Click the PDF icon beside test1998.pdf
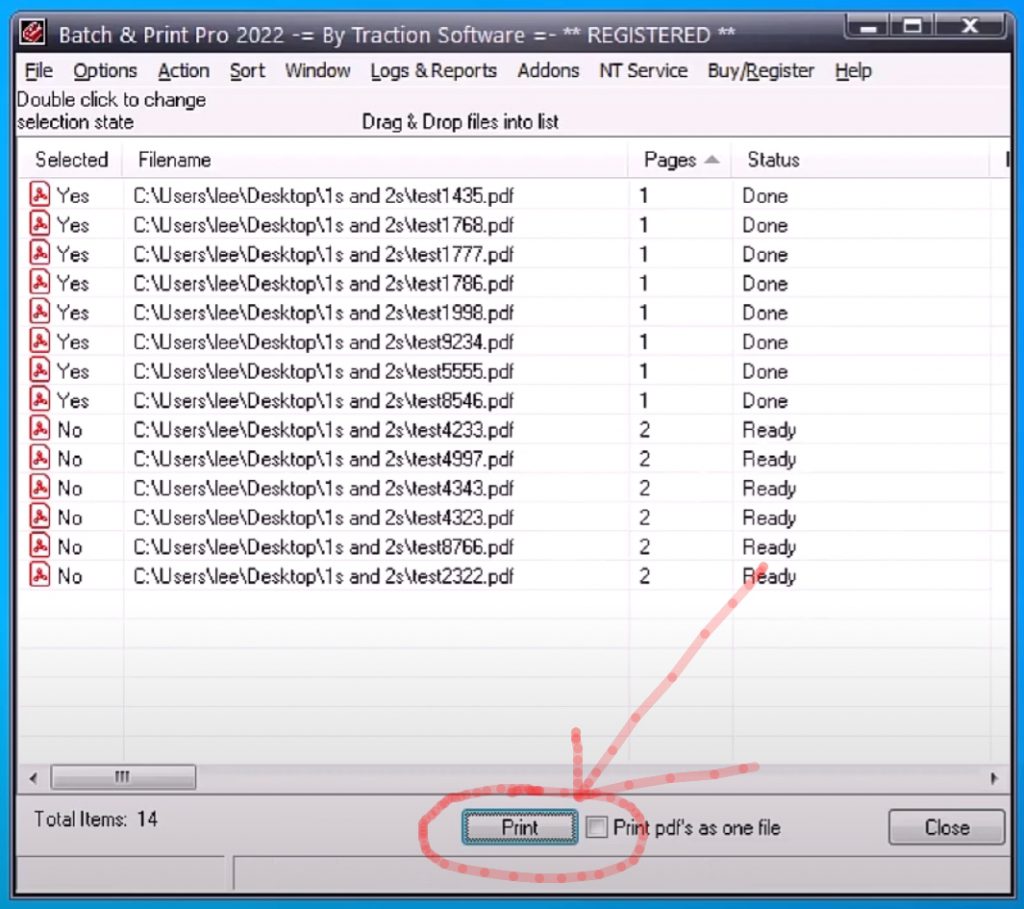Image resolution: width=1024 pixels, height=909 pixels. point(36,313)
